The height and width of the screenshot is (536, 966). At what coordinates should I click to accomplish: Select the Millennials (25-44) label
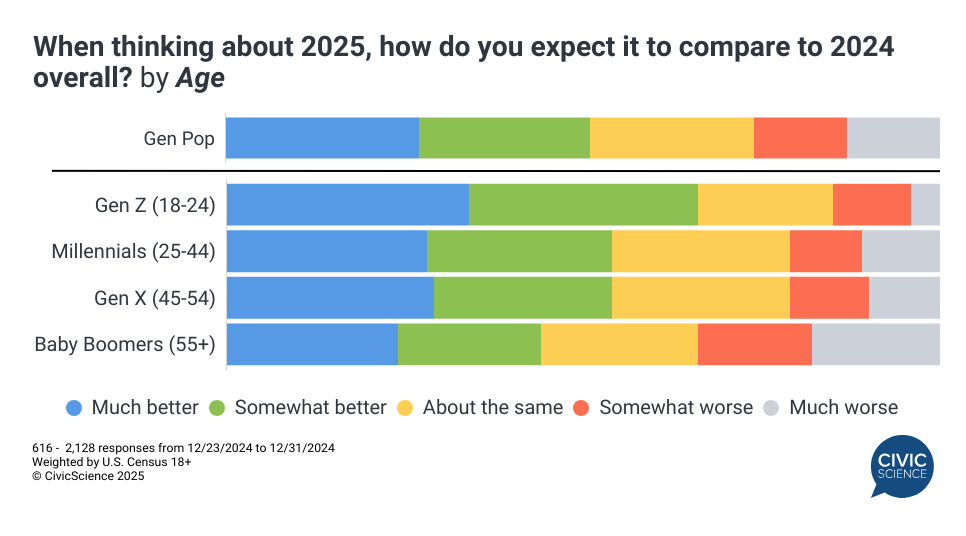(x=133, y=251)
